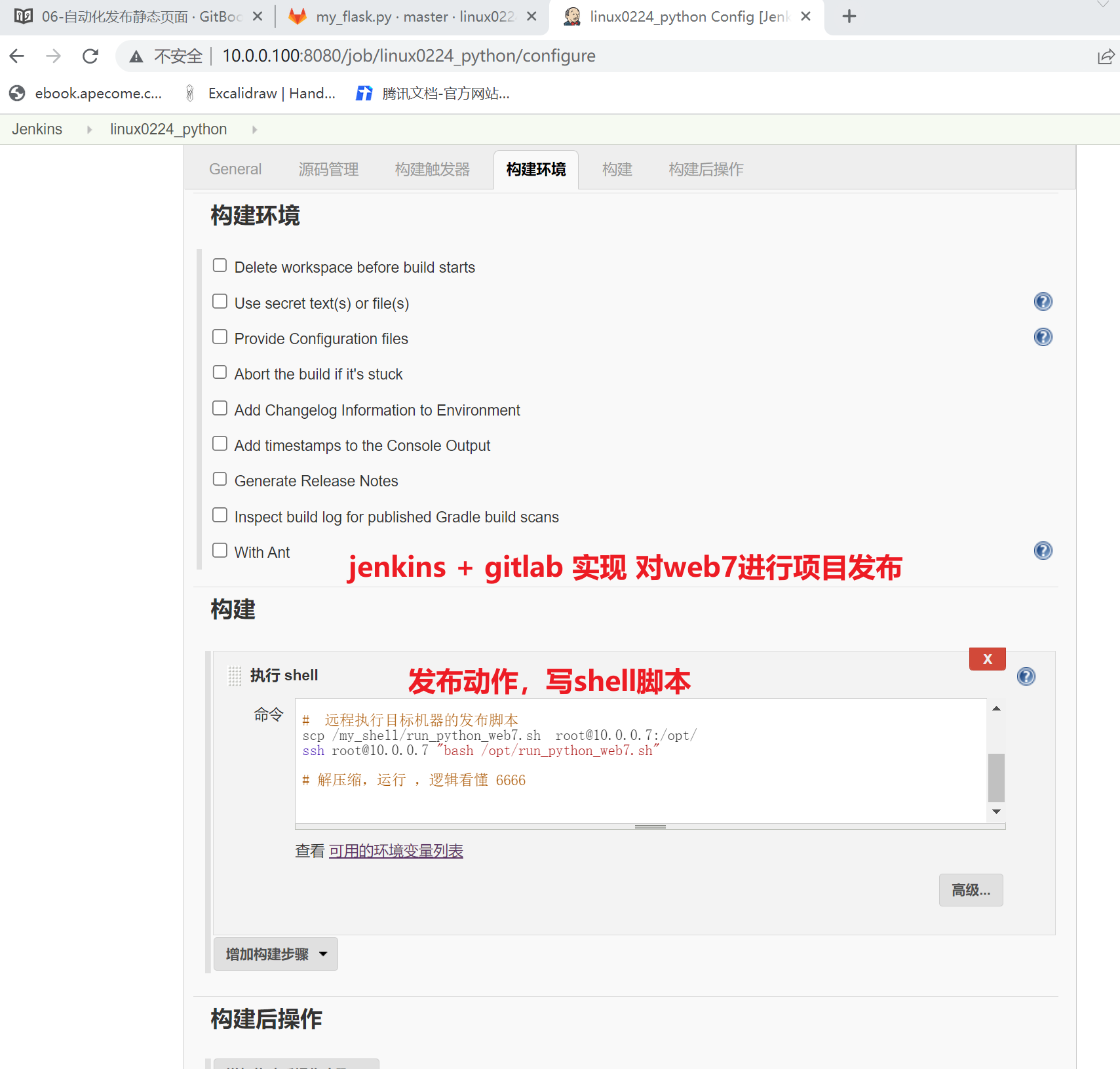Open a new browser tab
The image size is (1120, 1069).
point(849,16)
